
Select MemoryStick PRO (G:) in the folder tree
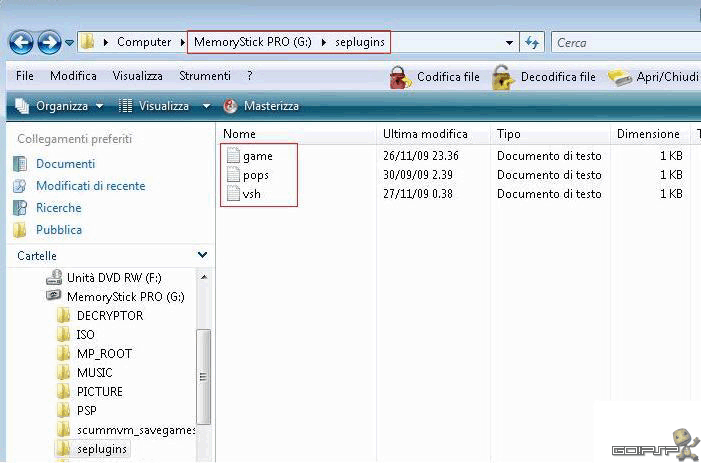pos(126,297)
